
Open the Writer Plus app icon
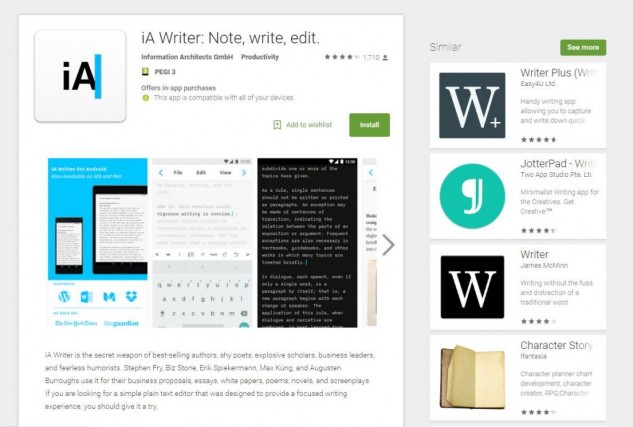(472, 105)
